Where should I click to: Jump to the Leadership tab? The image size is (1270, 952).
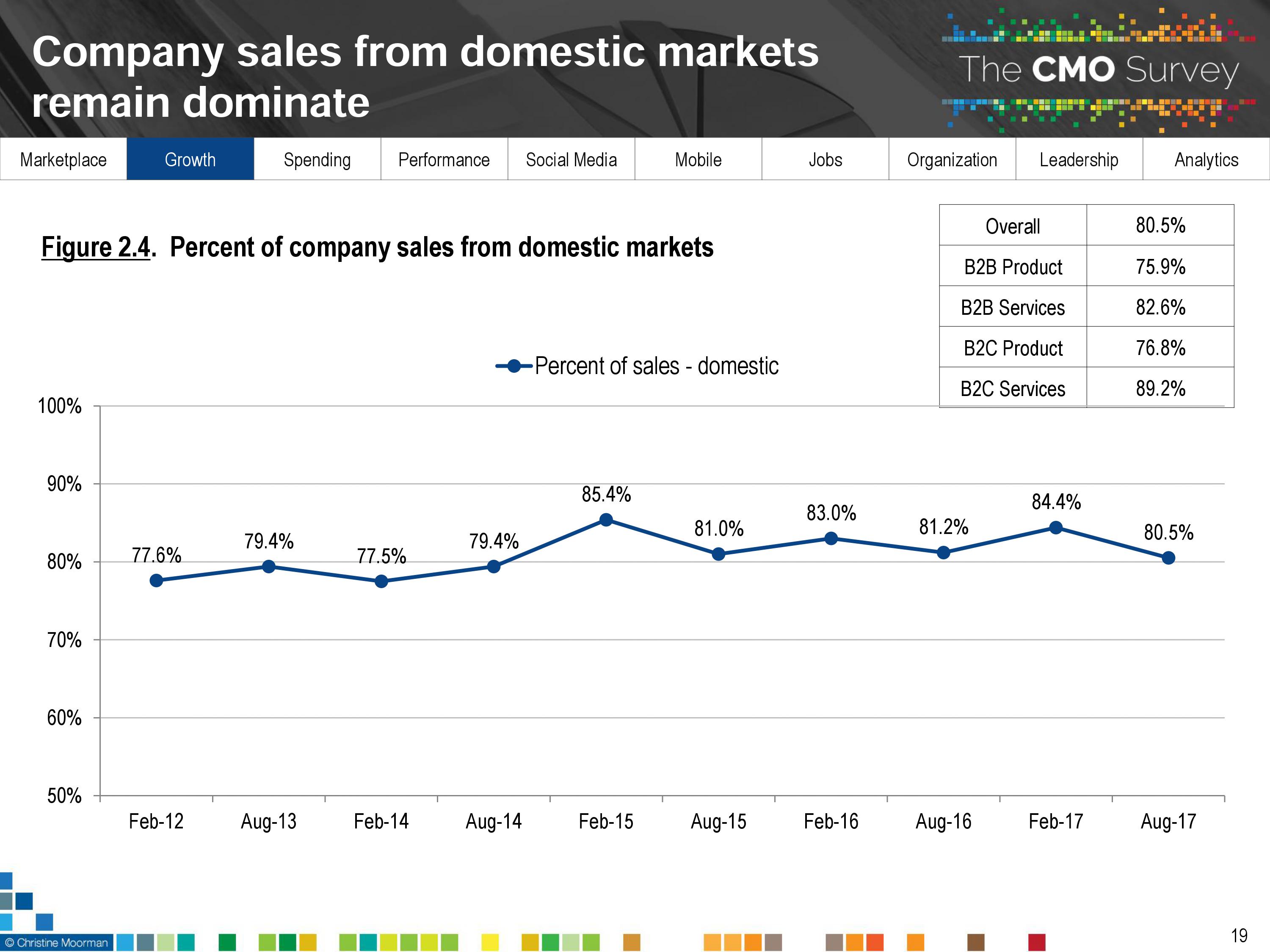[1079, 160]
